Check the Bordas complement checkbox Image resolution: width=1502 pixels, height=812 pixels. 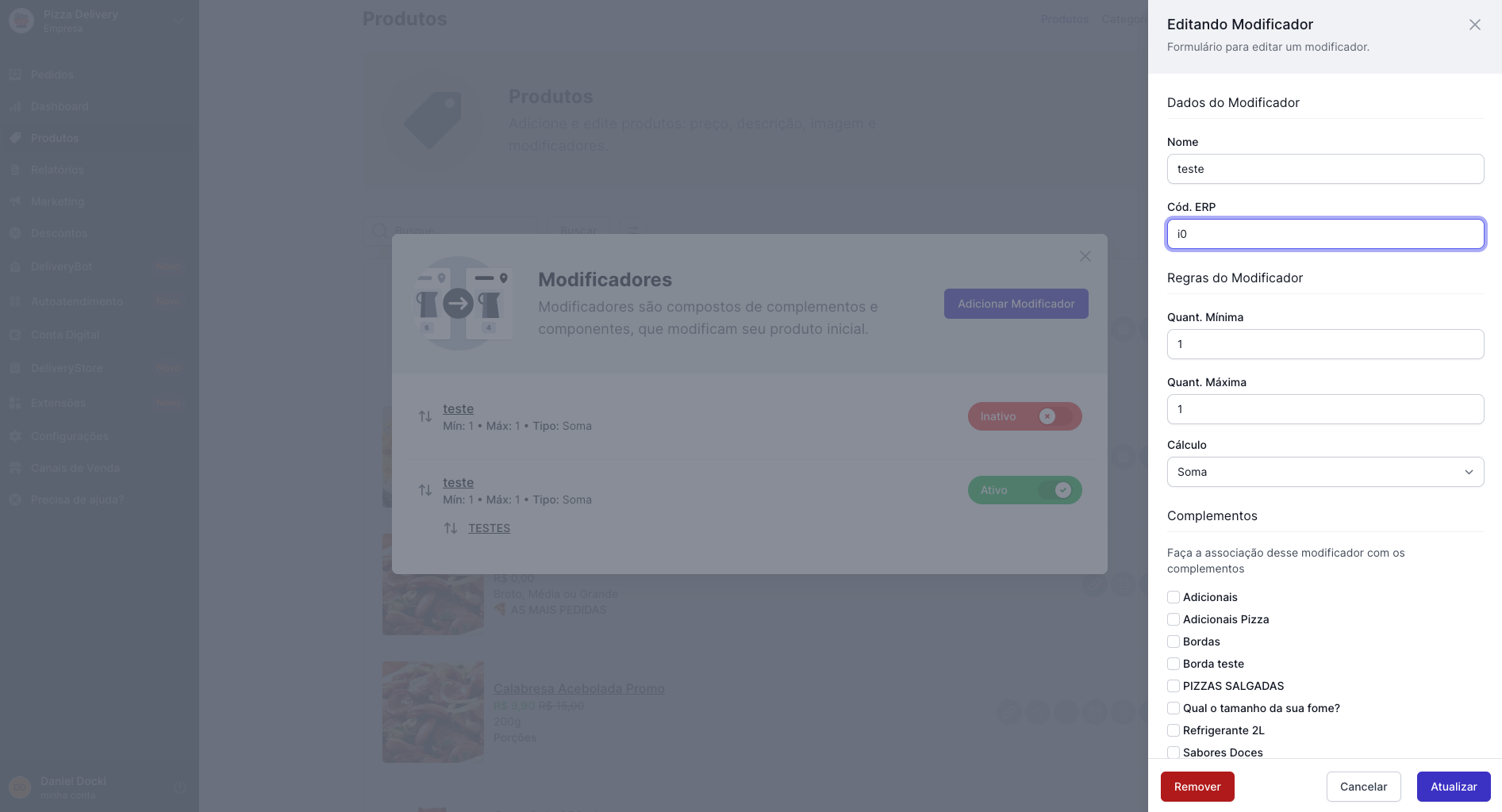coord(1174,642)
